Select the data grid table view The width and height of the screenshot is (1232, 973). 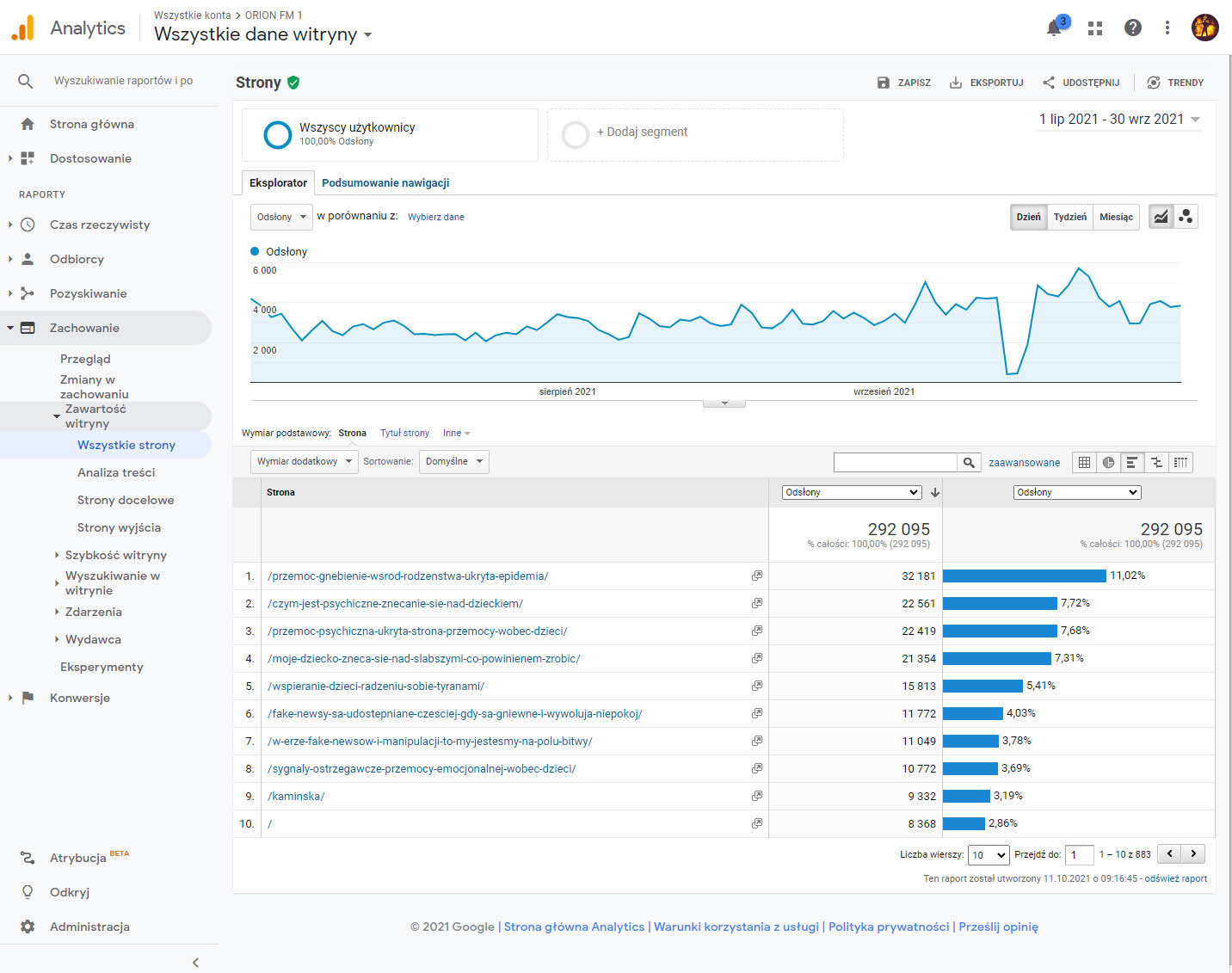click(x=1084, y=463)
